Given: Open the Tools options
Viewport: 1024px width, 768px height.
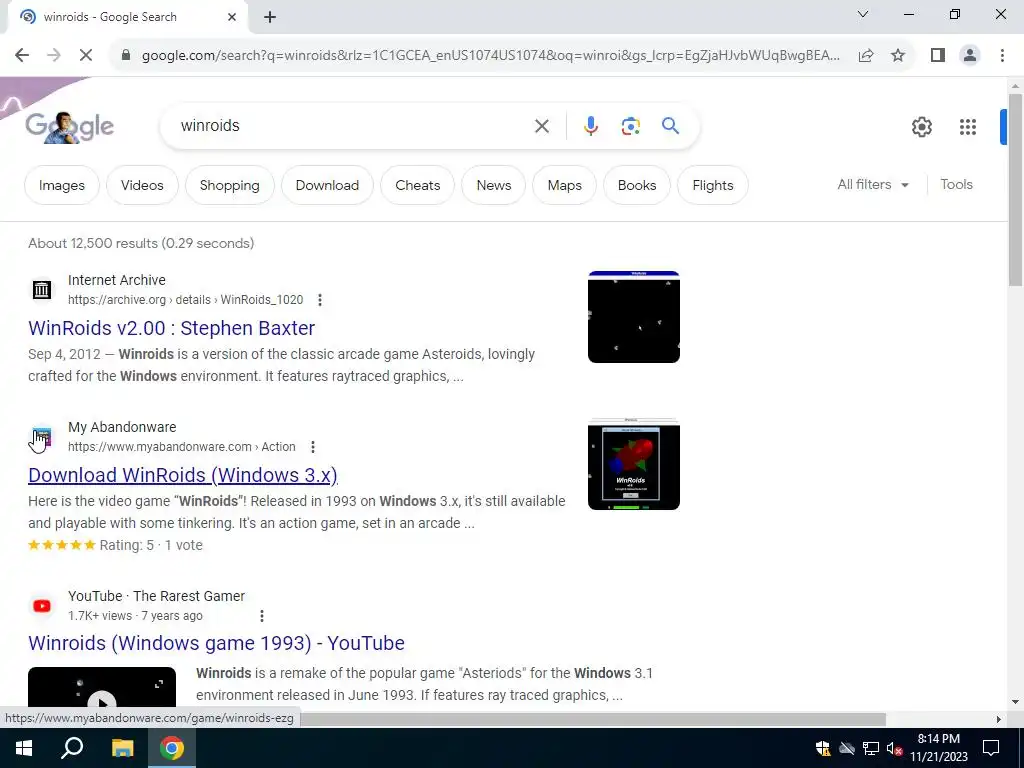Looking at the screenshot, I should tap(956, 185).
